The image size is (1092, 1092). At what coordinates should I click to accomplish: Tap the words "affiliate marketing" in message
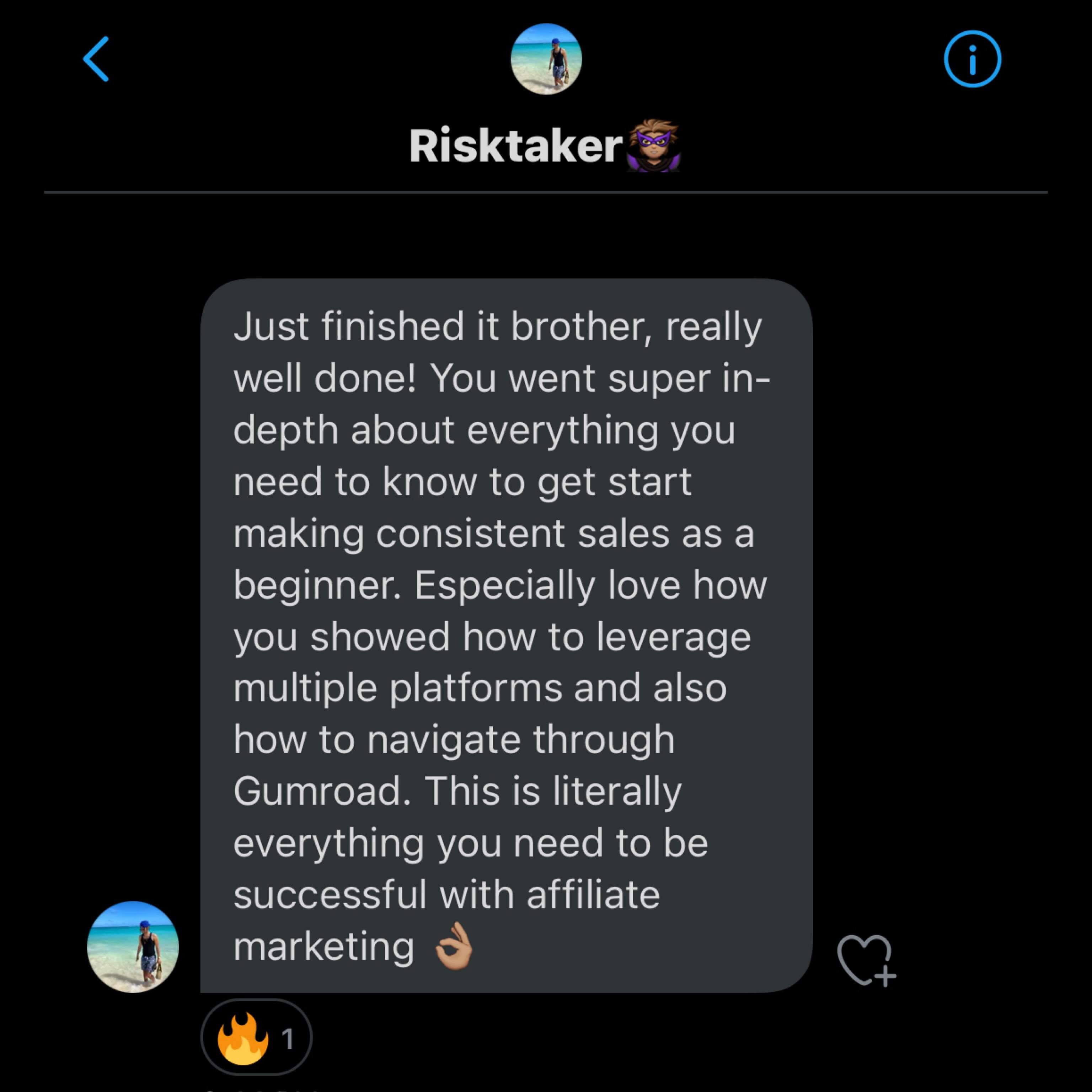point(593,895)
